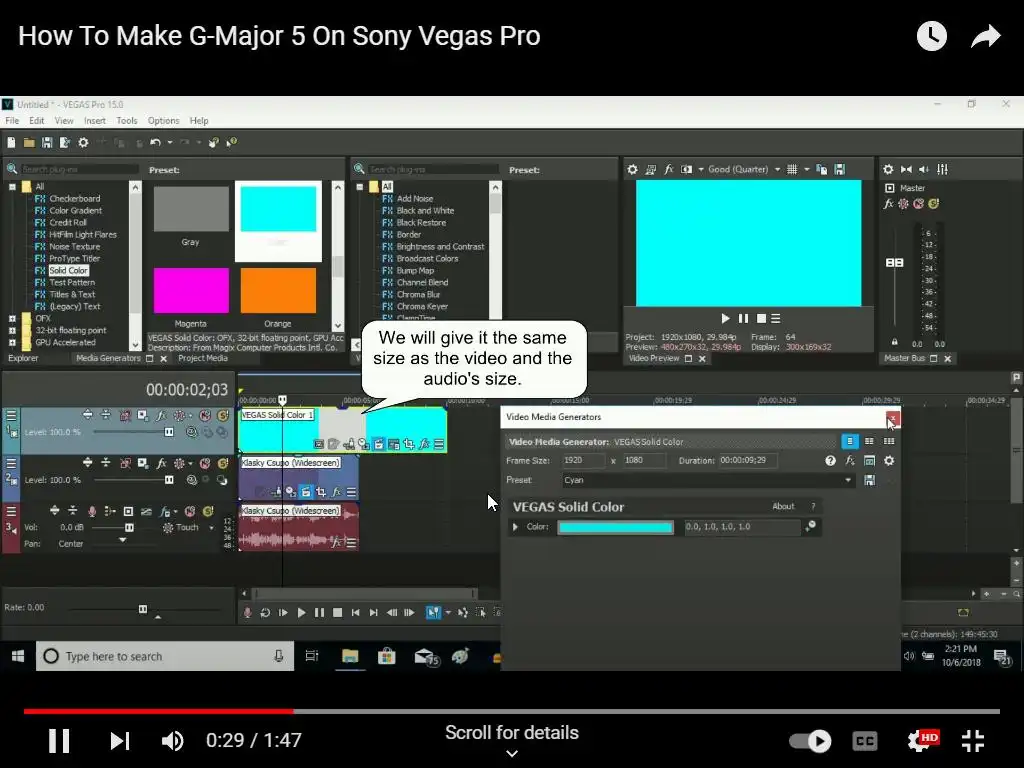Image resolution: width=1024 pixels, height=768 pixels.
Task: Open the Tools menu in VEGAS
Action: (127, 121)
